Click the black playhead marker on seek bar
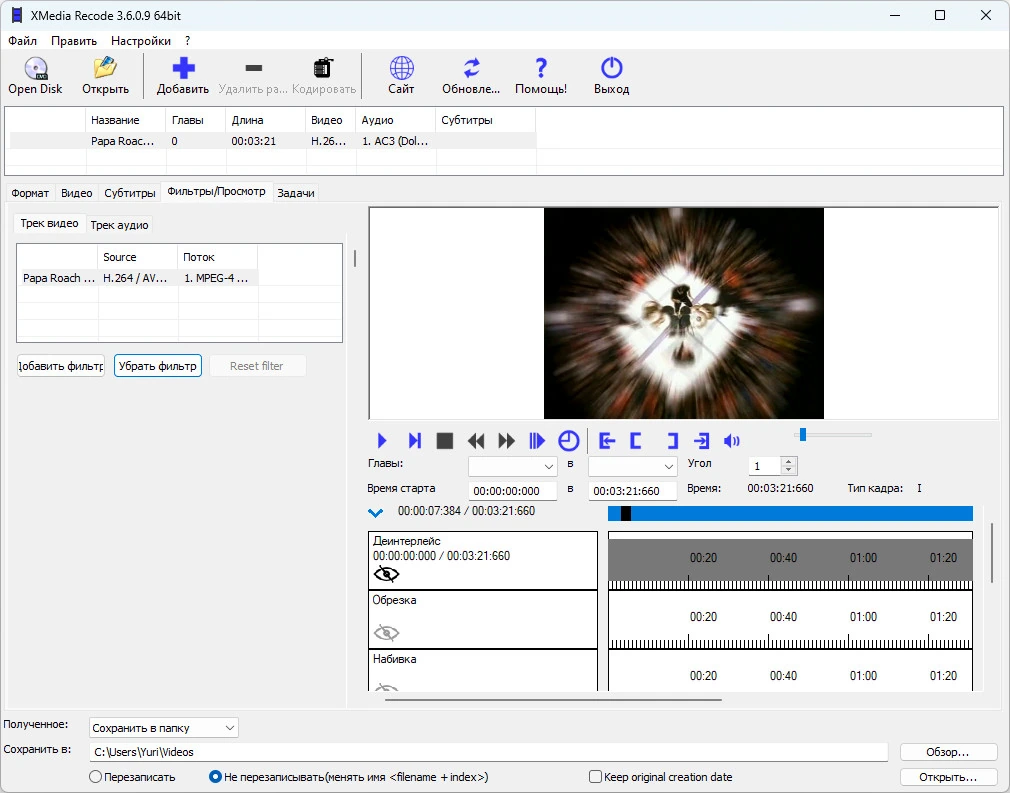Image resolution: width=1010 pixels, height=793 pixels. [625, 513]
